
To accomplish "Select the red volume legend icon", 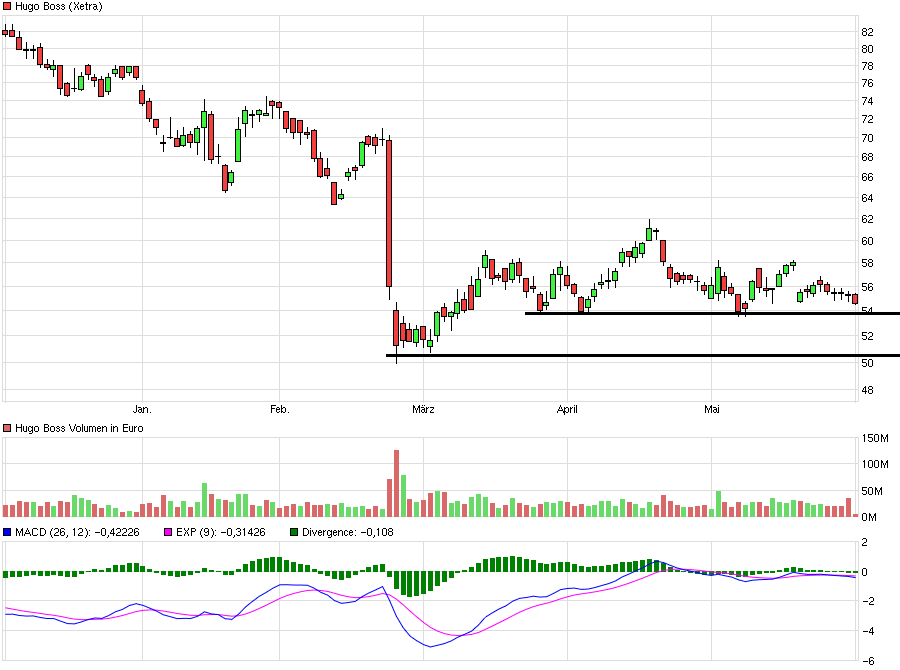I will (x=7, y=428).
